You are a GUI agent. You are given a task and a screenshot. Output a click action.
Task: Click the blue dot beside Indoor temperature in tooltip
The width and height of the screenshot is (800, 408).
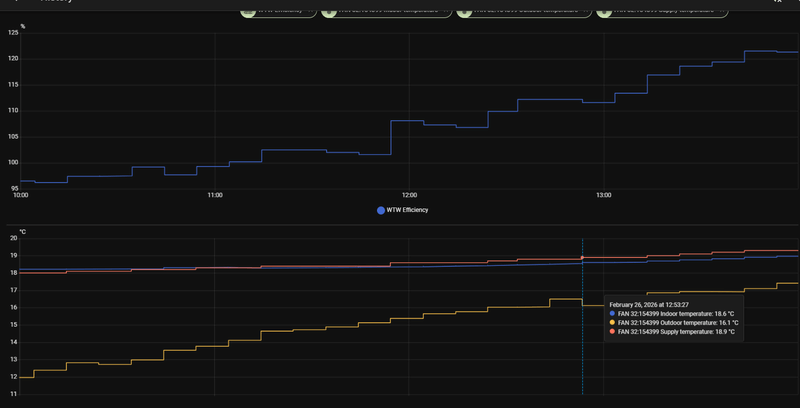point(612,314)
